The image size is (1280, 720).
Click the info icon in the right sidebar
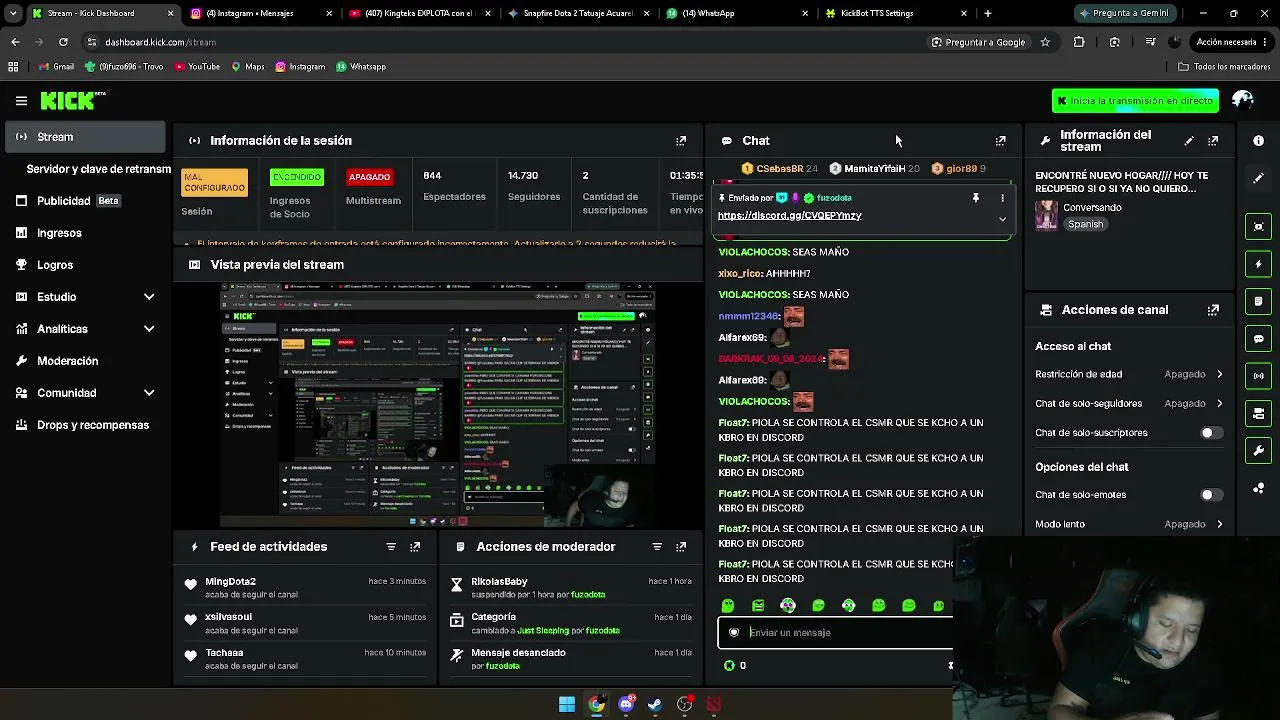pos(1259,141)
